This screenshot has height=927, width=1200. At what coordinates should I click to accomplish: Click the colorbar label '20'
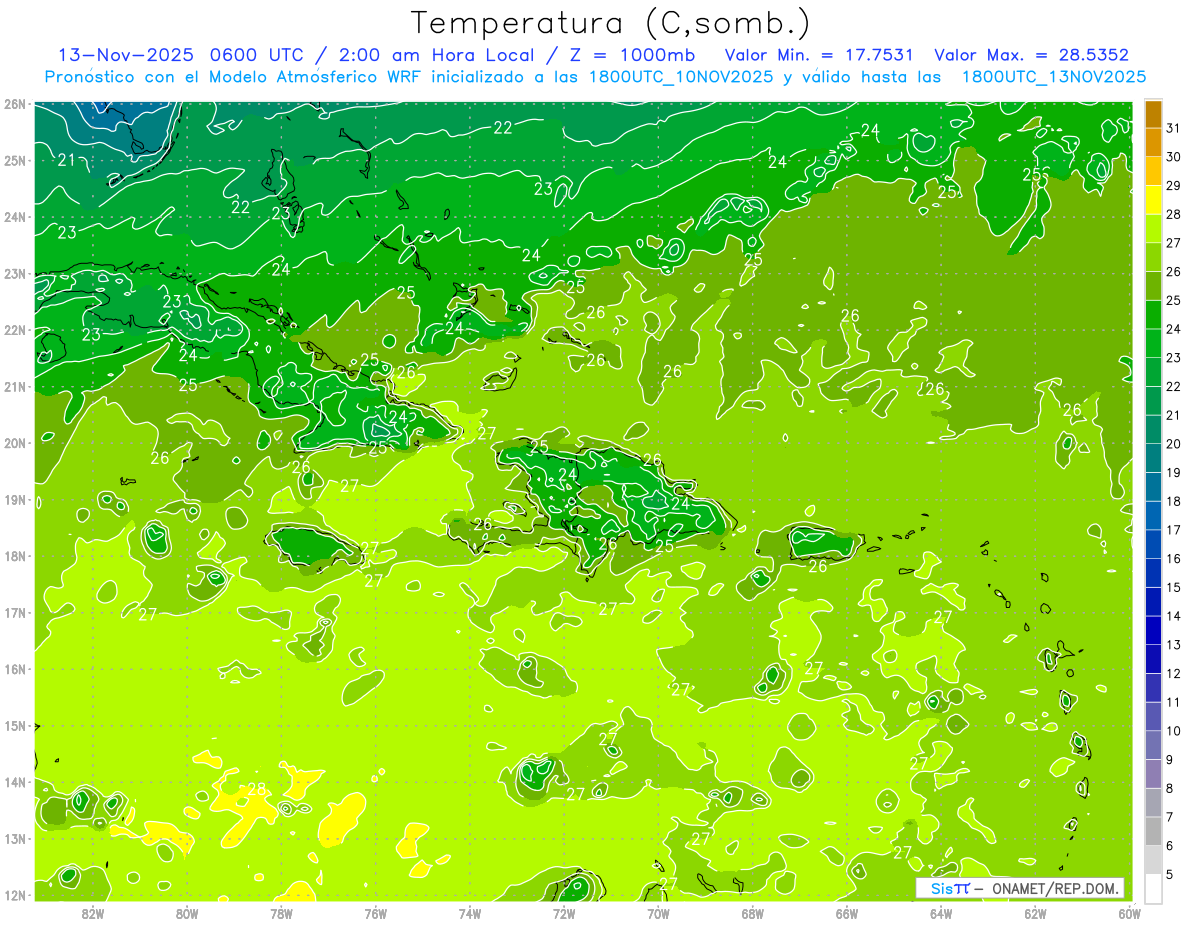1175,444
